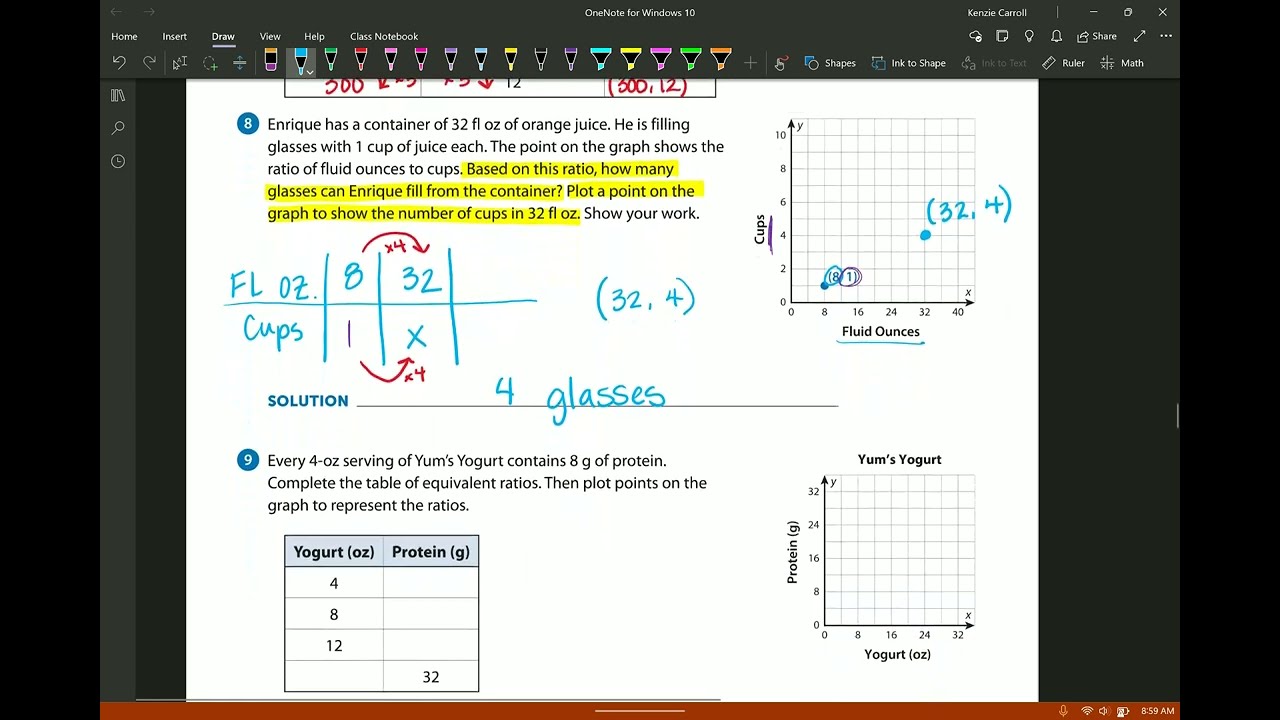Pick the yellow pen
The image size is (1280, 720).
[511, 61]
